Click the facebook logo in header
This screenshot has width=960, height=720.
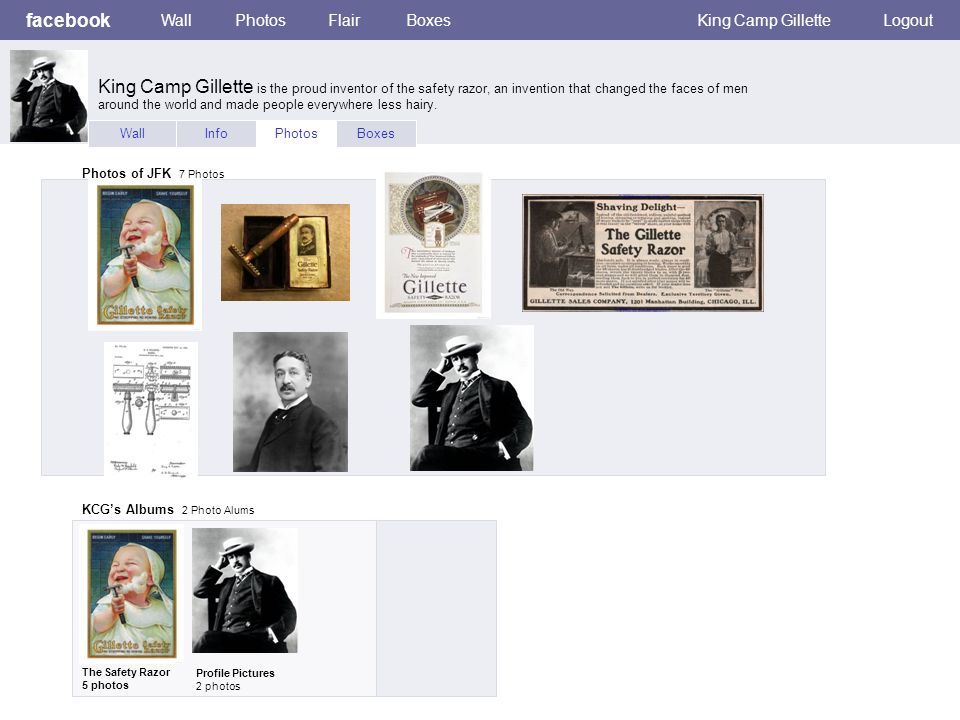(68, 20)
